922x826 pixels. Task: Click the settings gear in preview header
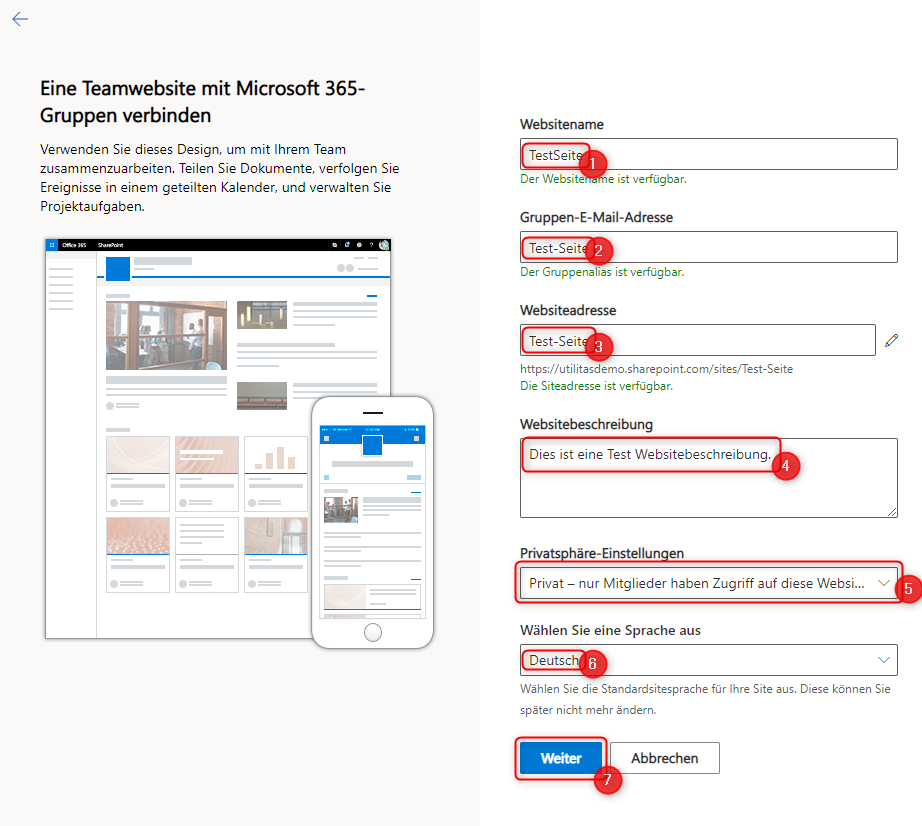click(359, 245)
